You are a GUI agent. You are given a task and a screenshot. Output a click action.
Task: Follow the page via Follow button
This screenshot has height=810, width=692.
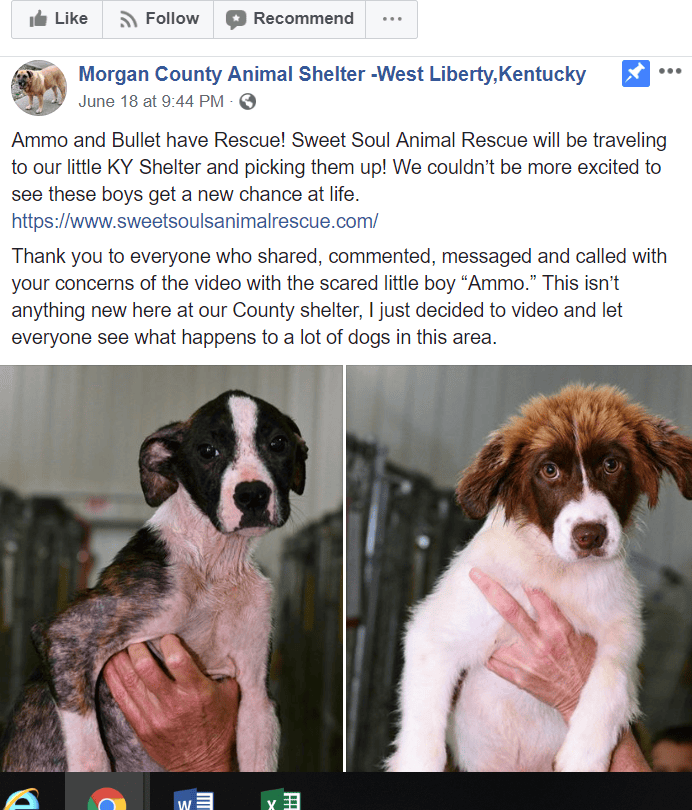[158, 19]
